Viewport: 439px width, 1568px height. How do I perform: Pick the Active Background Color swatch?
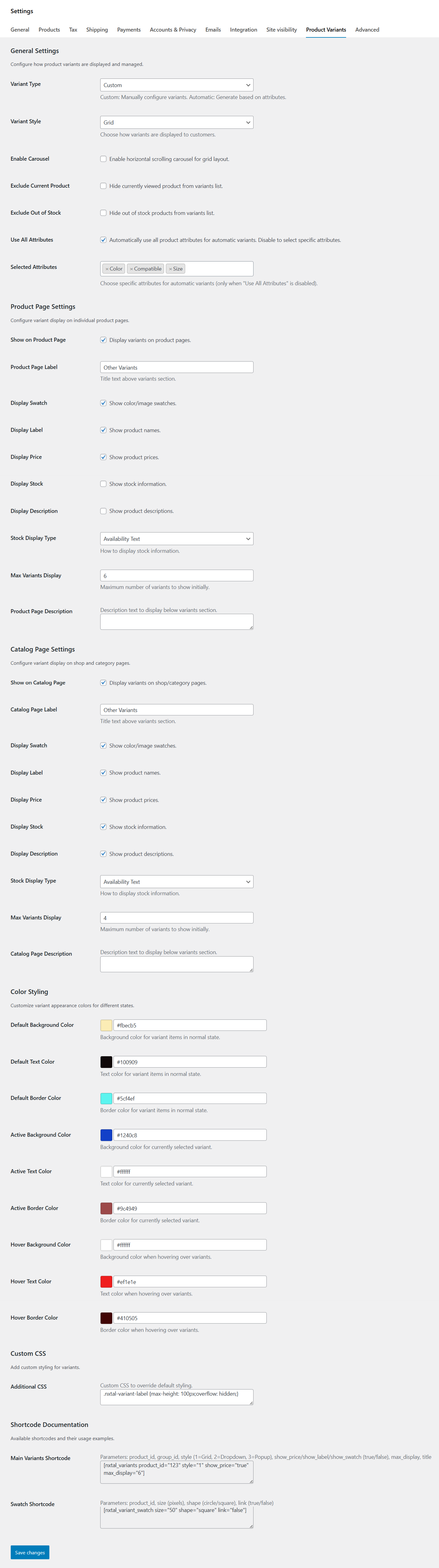(x=107, y=1135)
